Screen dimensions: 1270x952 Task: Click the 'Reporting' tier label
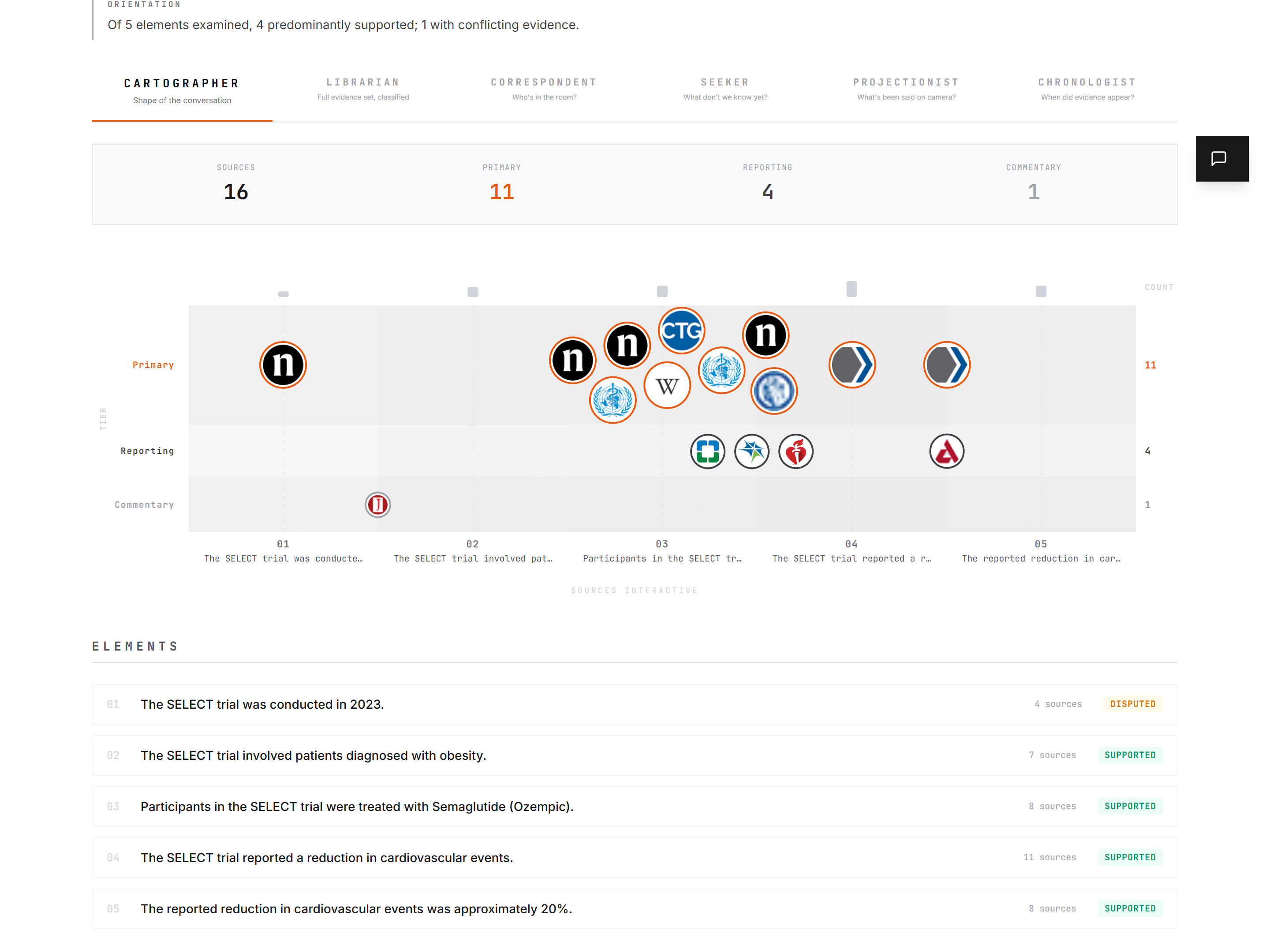147,451
